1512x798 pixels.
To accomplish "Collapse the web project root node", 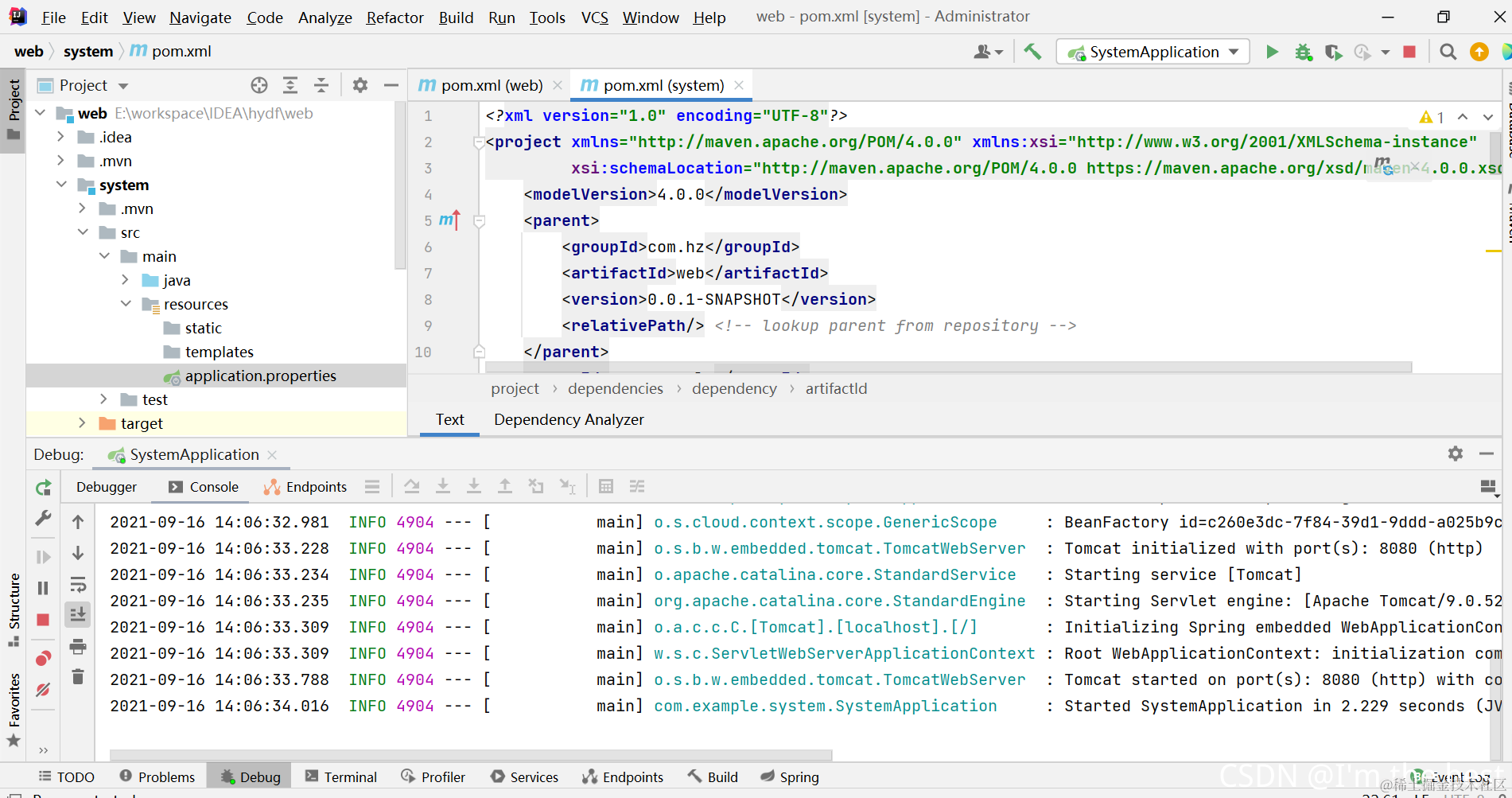I will (x=41, y=113).
